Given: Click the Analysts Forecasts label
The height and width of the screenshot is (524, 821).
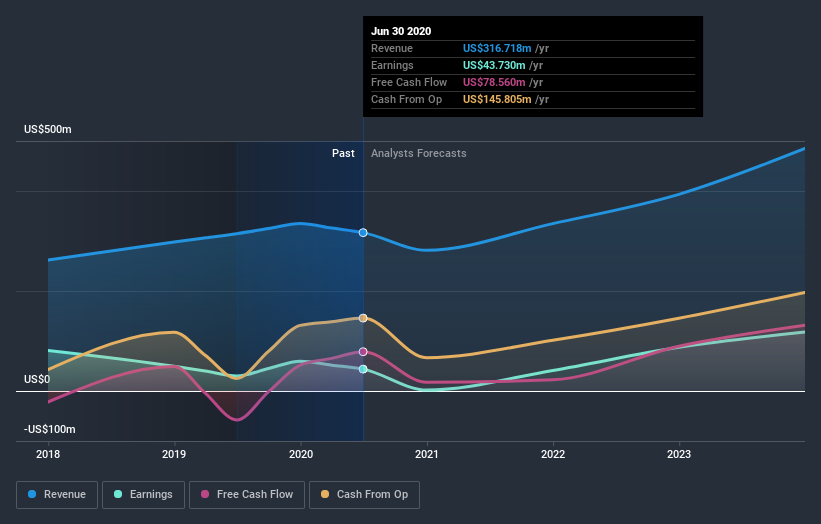Looking at the screenshot, I should coord(419,153).
